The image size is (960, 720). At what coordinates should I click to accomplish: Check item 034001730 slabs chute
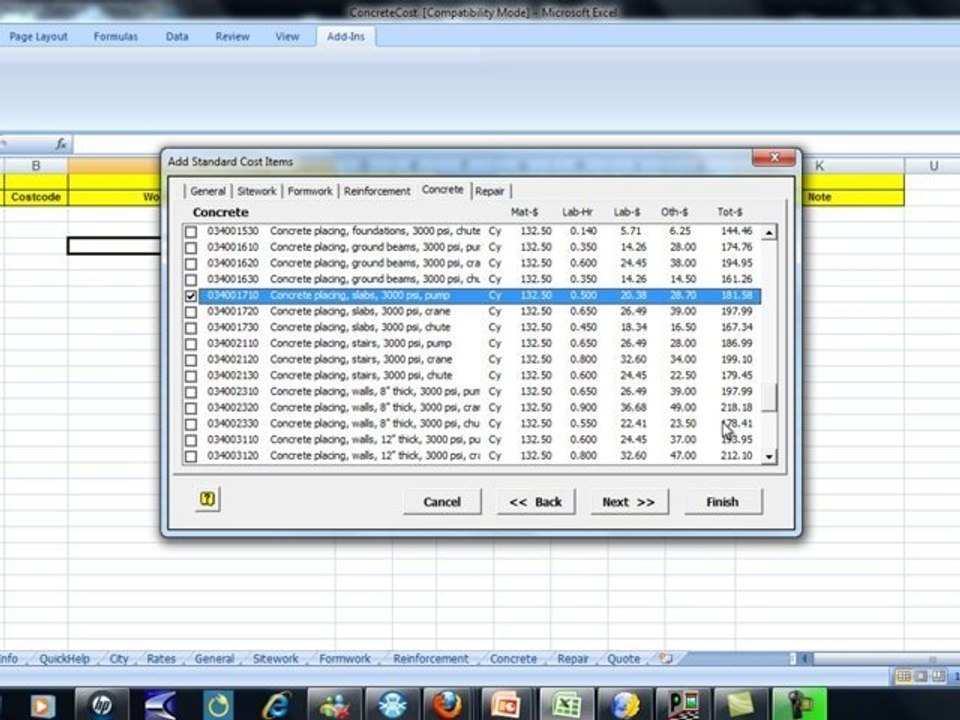click(x=191, y=328)
